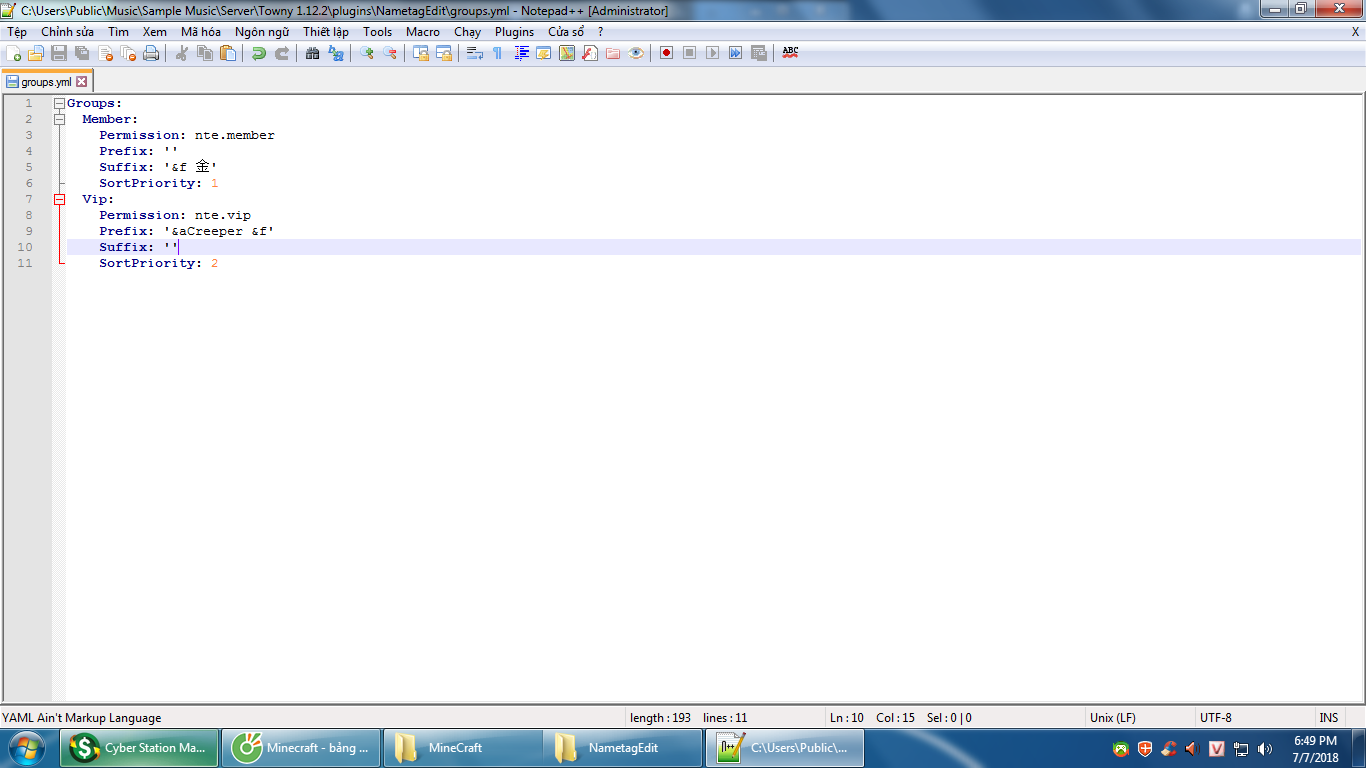Open the NametagEdit folder from taskbar
This screenshot has width=1366, height=768.
[624, 747]
